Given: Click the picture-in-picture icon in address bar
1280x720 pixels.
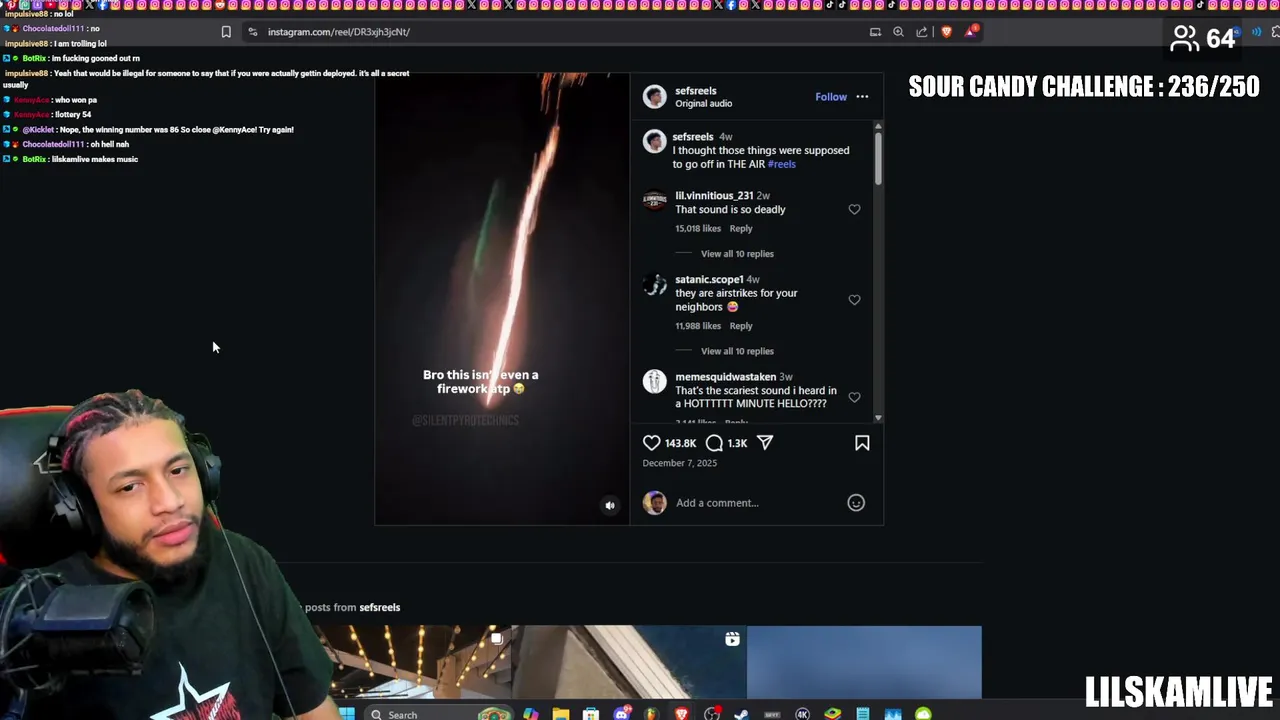Looking at the screenshot, I should (x=875, y=32).
